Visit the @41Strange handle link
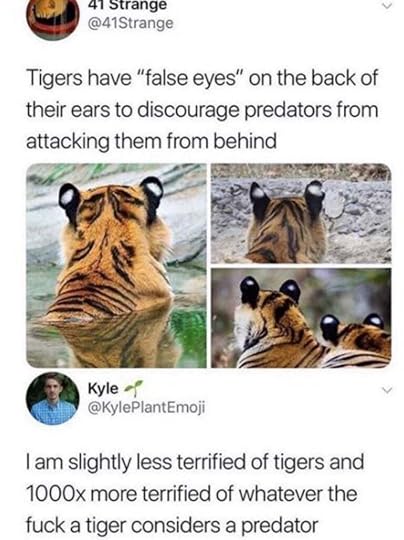This screenshot has width=404, height=540. click(131, 23)
